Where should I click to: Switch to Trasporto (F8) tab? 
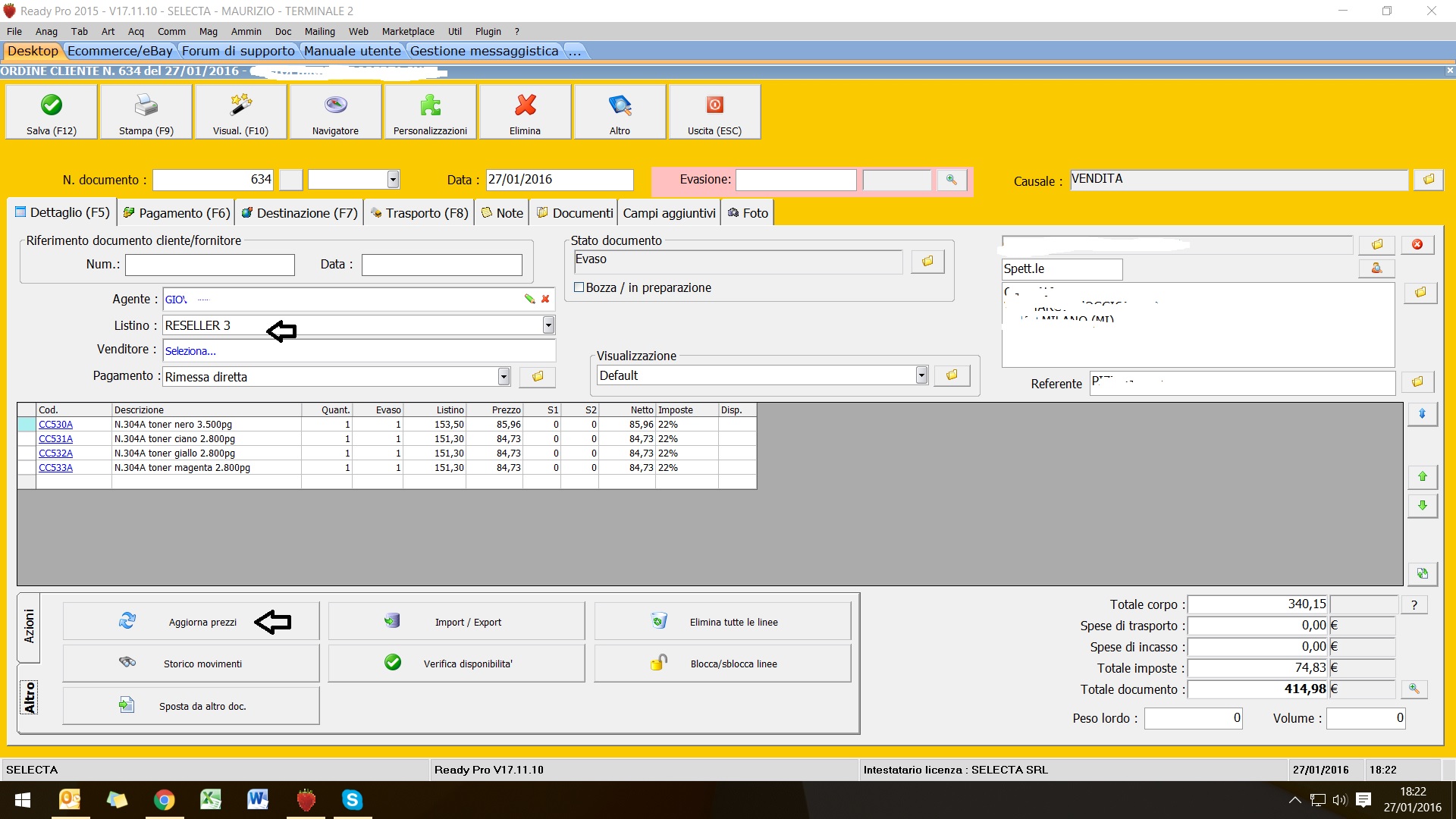tap(419, 213)
